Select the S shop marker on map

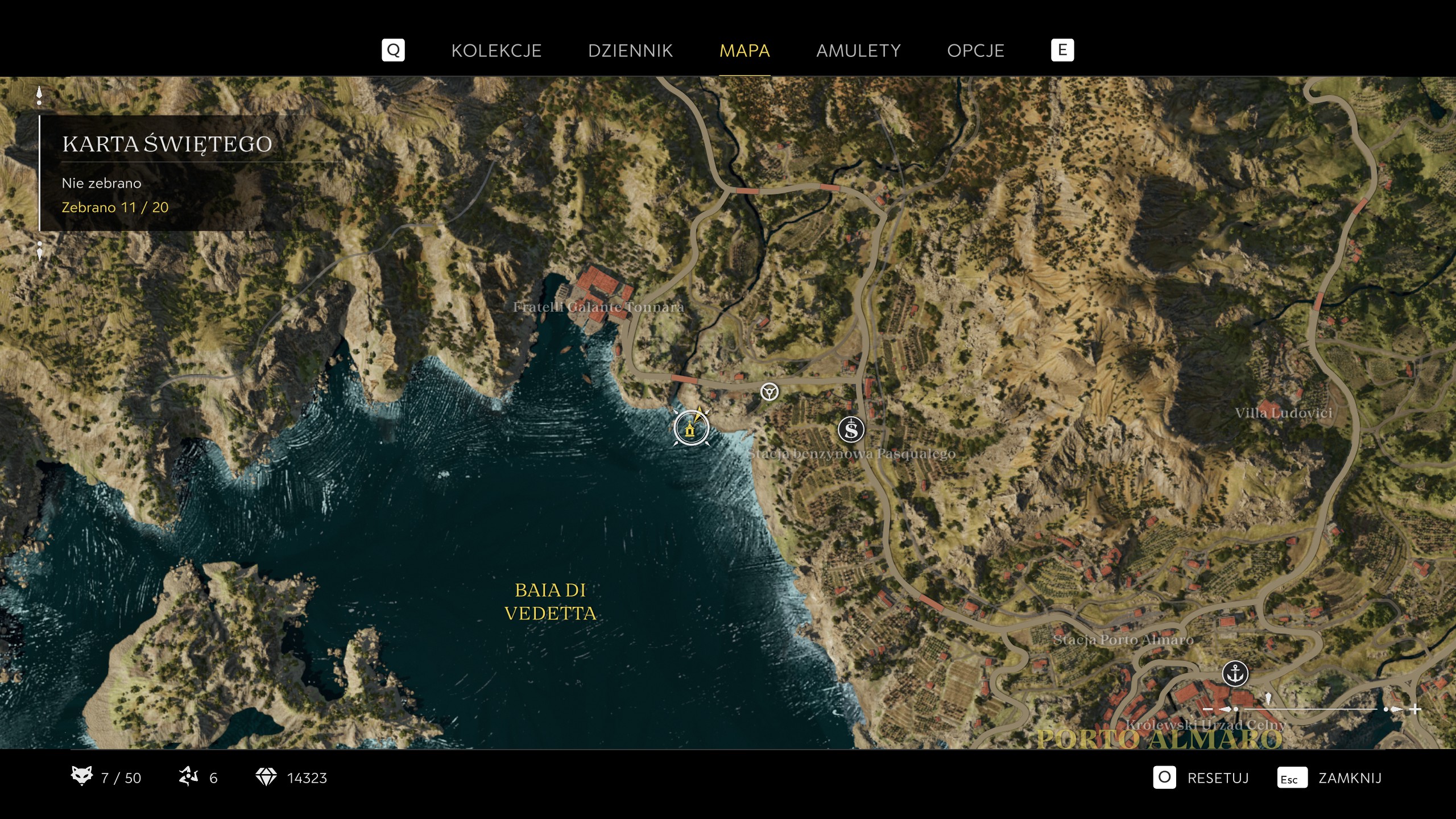[x=851, y=430]
